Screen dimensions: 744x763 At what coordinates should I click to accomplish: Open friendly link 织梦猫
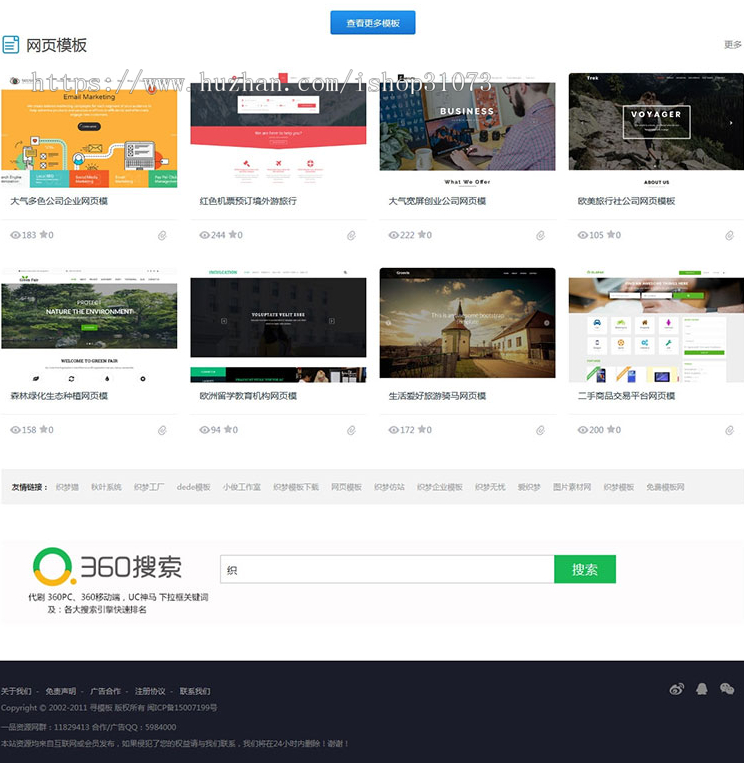(x=67, y=487)
